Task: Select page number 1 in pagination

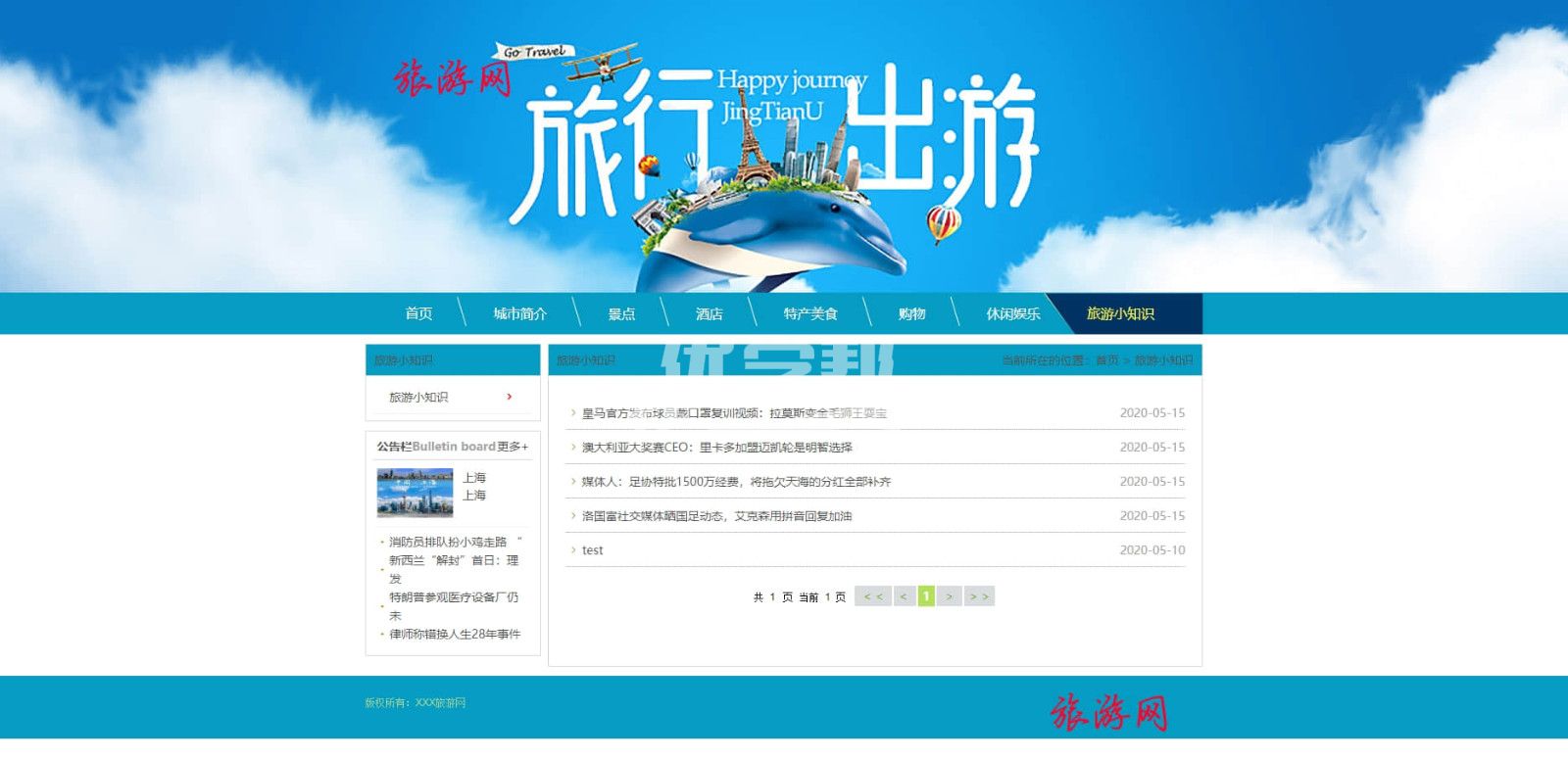Action: [x=926, y=596]
